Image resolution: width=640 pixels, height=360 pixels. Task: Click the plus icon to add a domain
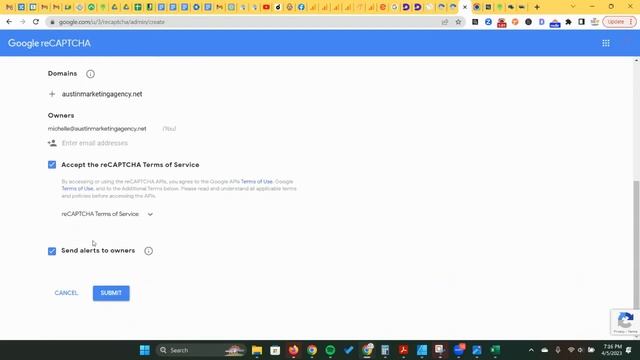coord(52,94)
